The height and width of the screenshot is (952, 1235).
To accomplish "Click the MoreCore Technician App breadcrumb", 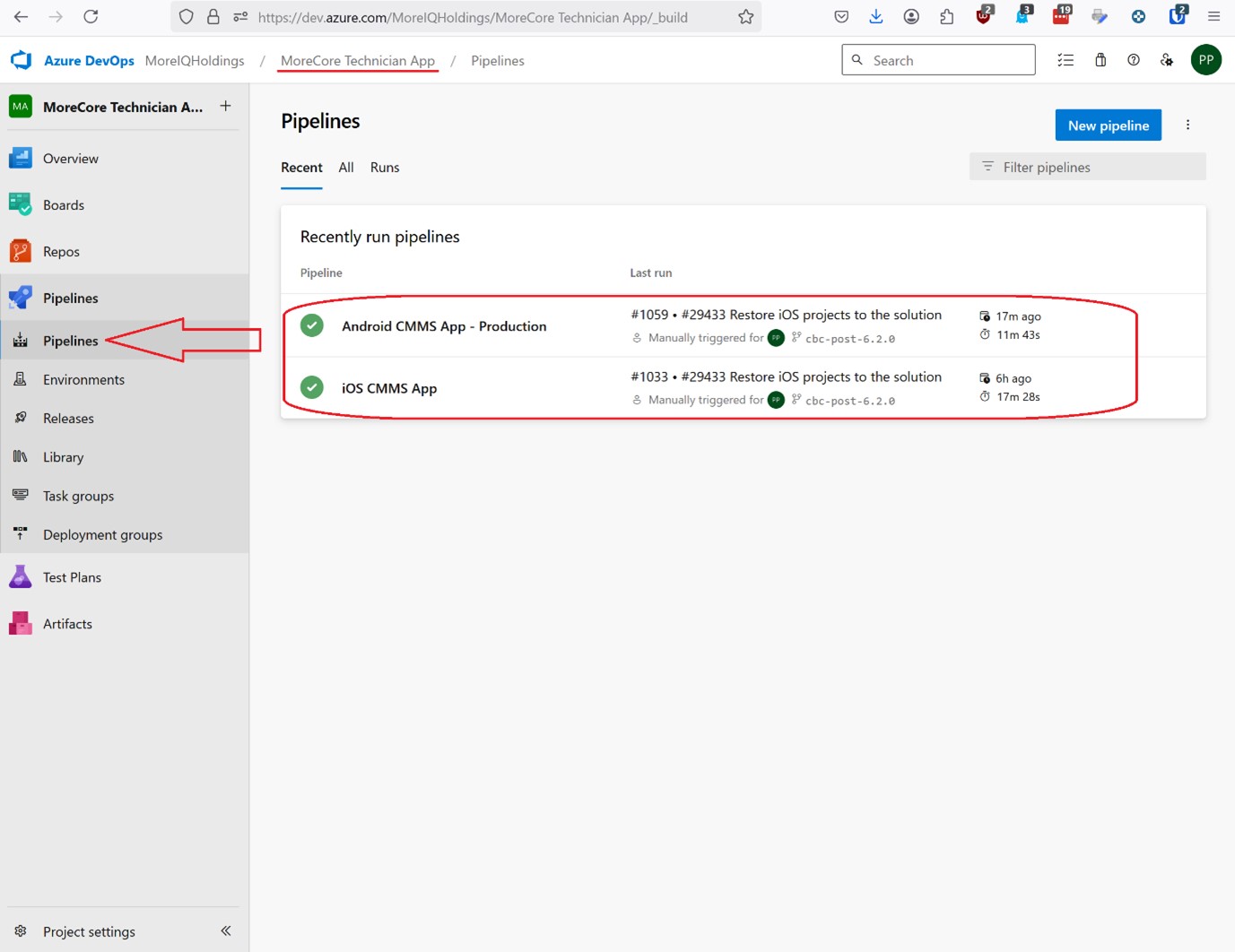I will pyautogui.click(x=357, y=61).
